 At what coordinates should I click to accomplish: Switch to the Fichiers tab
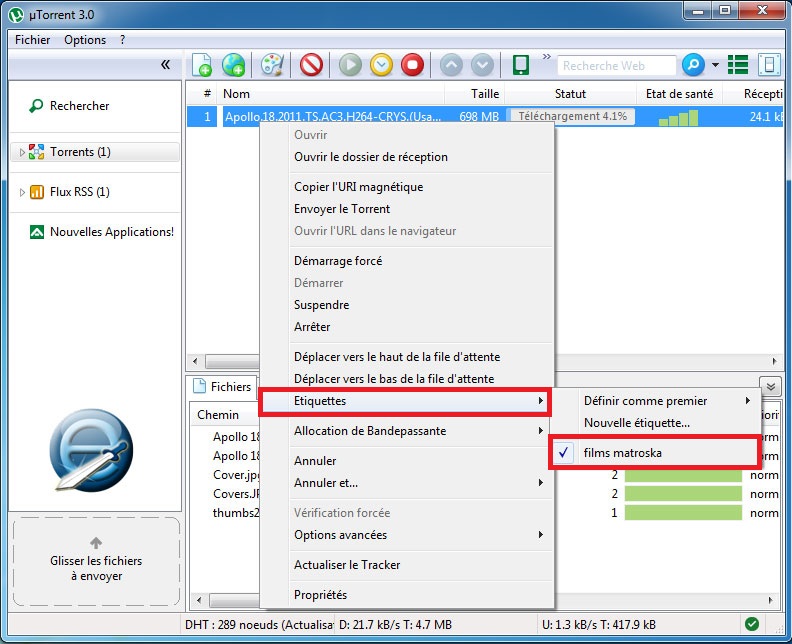click(222, 386)
